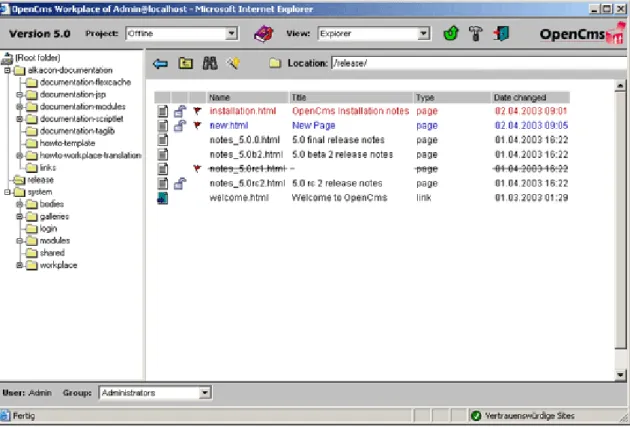
Task: Expand the documentation-jsp tree node
Action: pos(19,95)
